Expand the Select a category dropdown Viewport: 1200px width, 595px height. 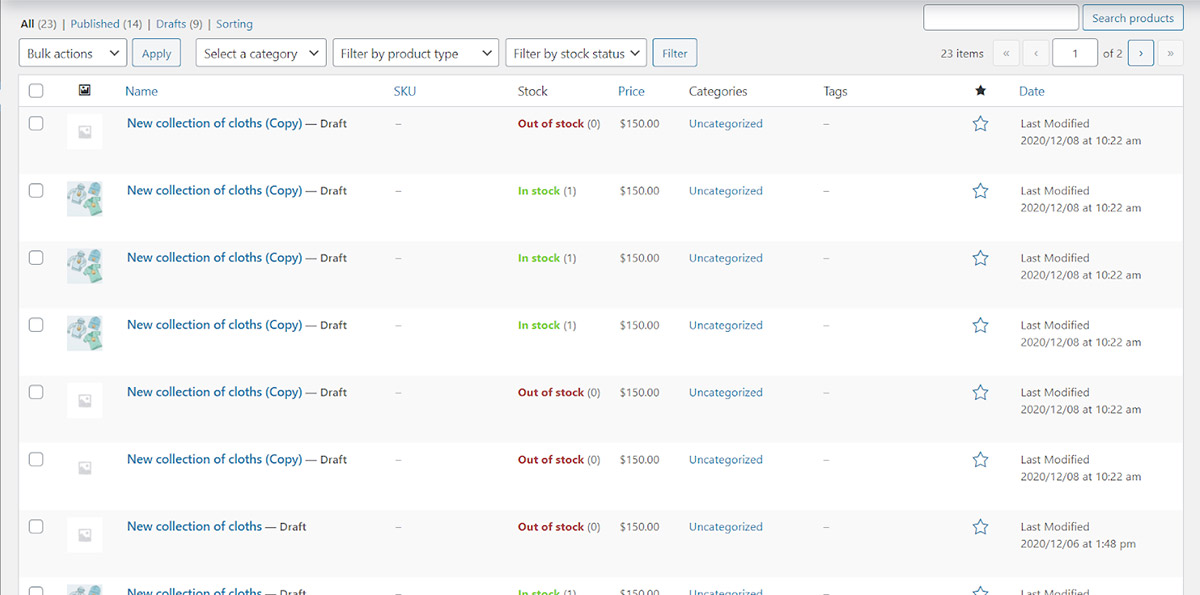coord(261,53)
